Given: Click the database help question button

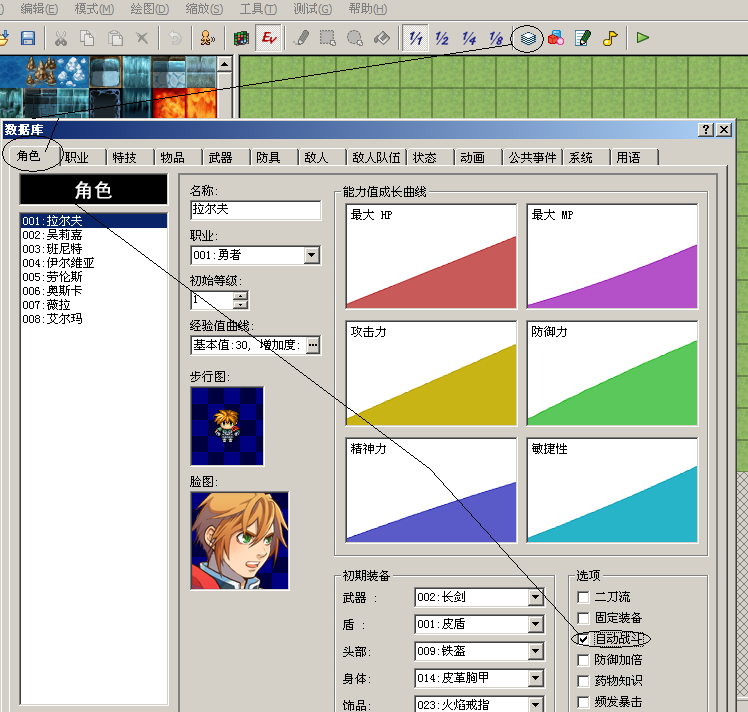Looking at the screenshot, I should click(706, 129).
